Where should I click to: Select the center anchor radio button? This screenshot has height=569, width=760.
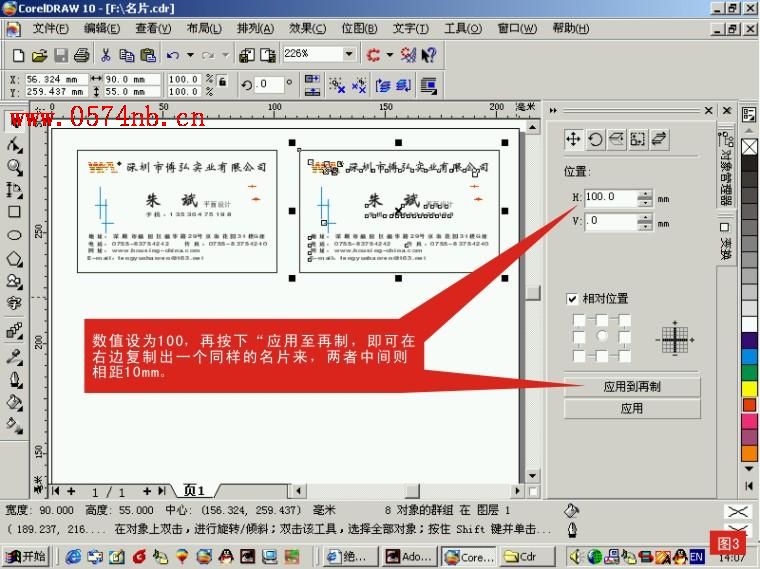click(602, 335)
